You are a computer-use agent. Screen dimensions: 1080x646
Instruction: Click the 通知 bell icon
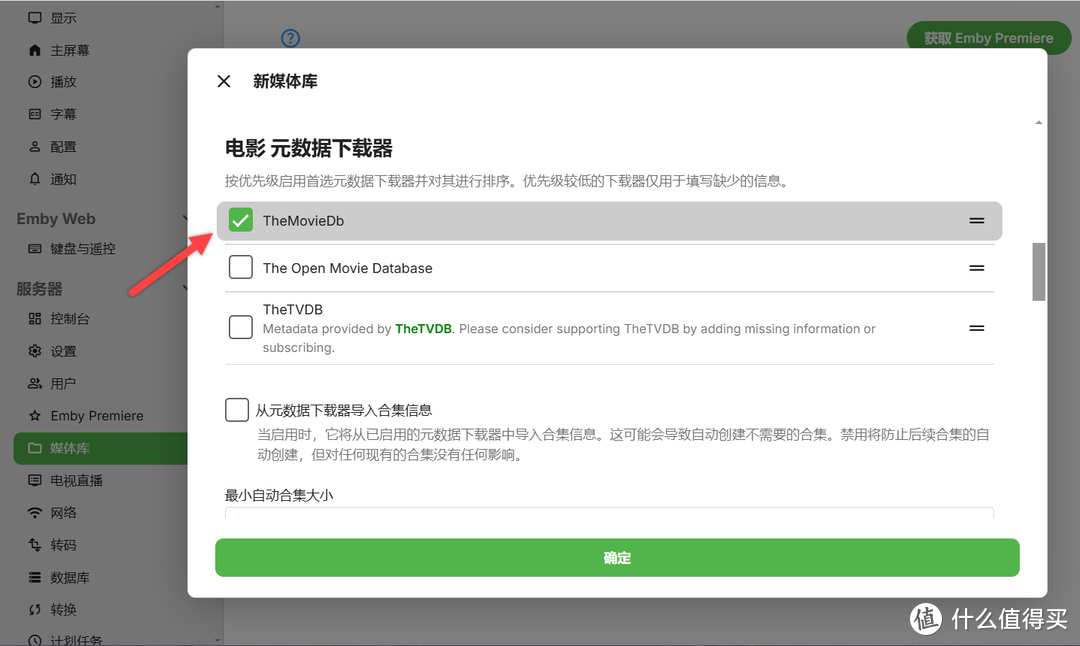[x=34, y=179]
